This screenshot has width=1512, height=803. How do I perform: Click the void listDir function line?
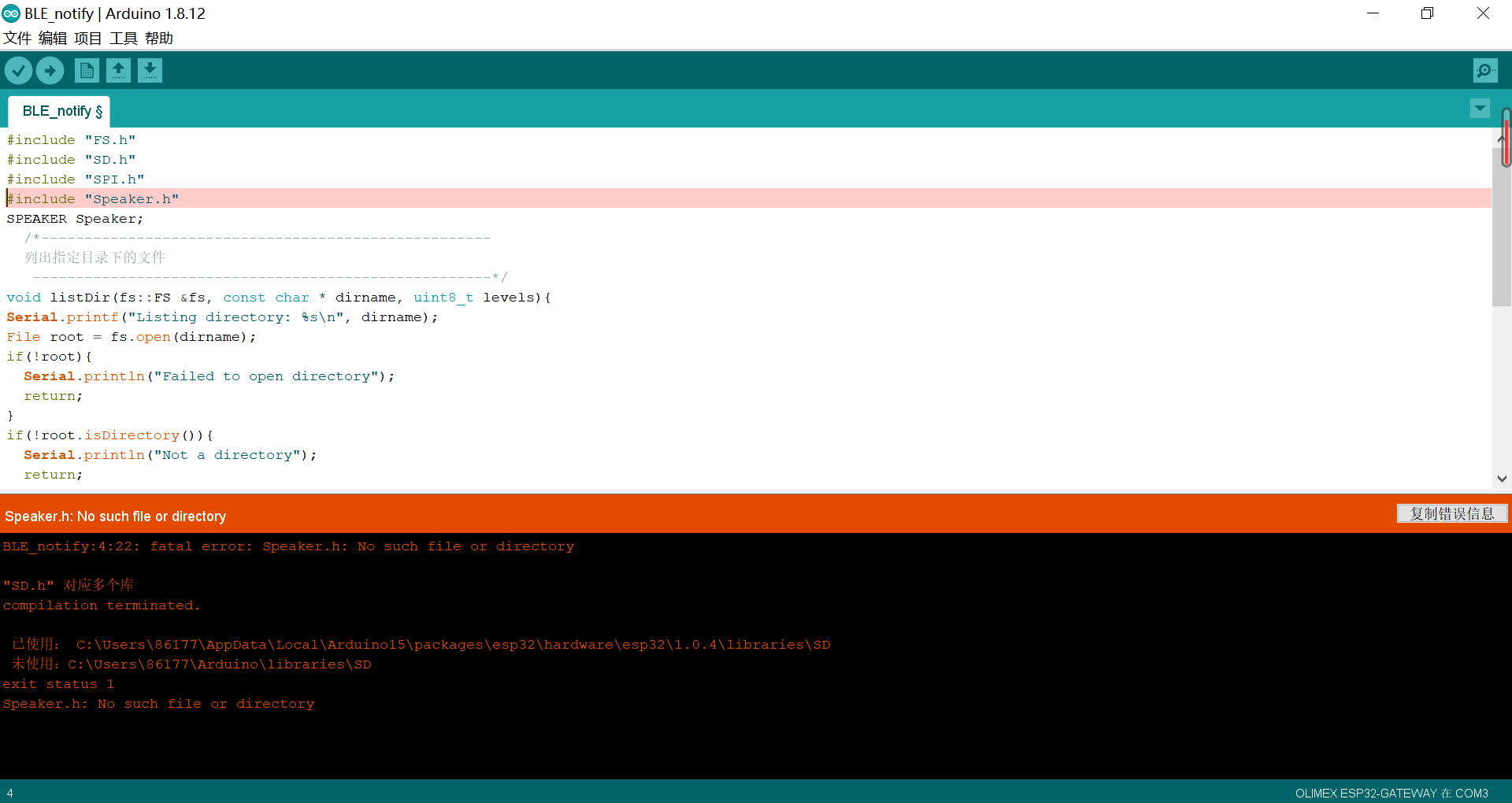tap(279, 298)
